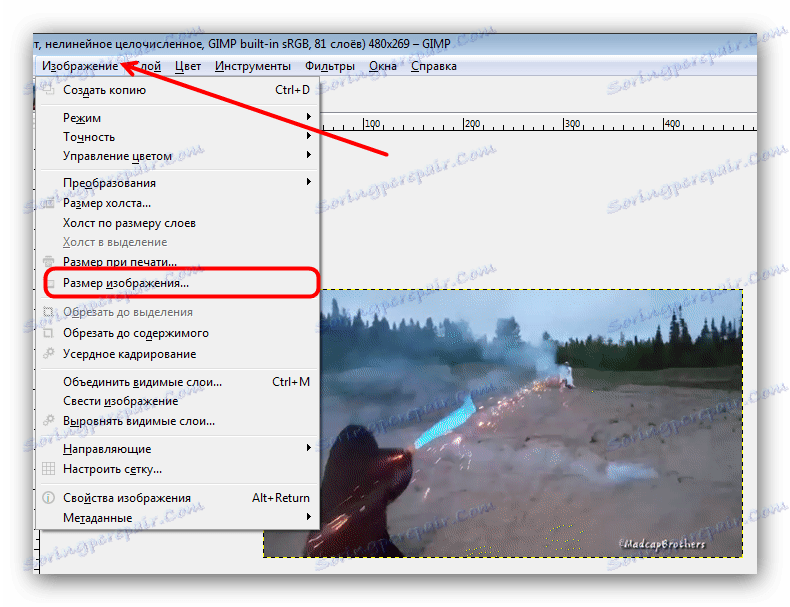Open the Изображение menu
This screenshot has height=607, width=790.
(80, 66)
